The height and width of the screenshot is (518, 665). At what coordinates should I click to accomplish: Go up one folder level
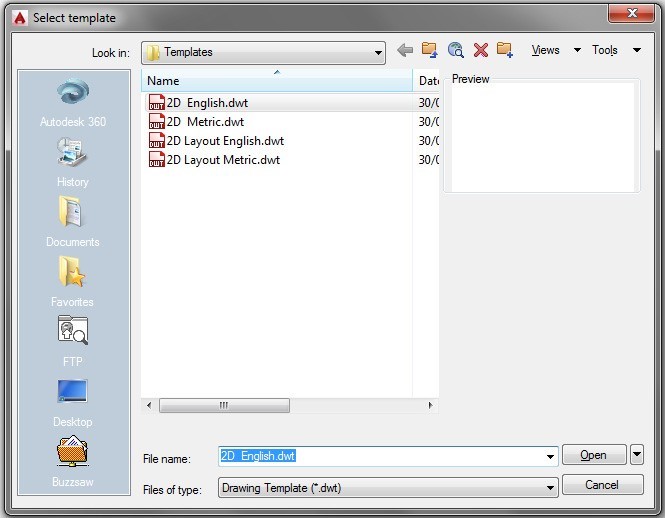(430, 51)
